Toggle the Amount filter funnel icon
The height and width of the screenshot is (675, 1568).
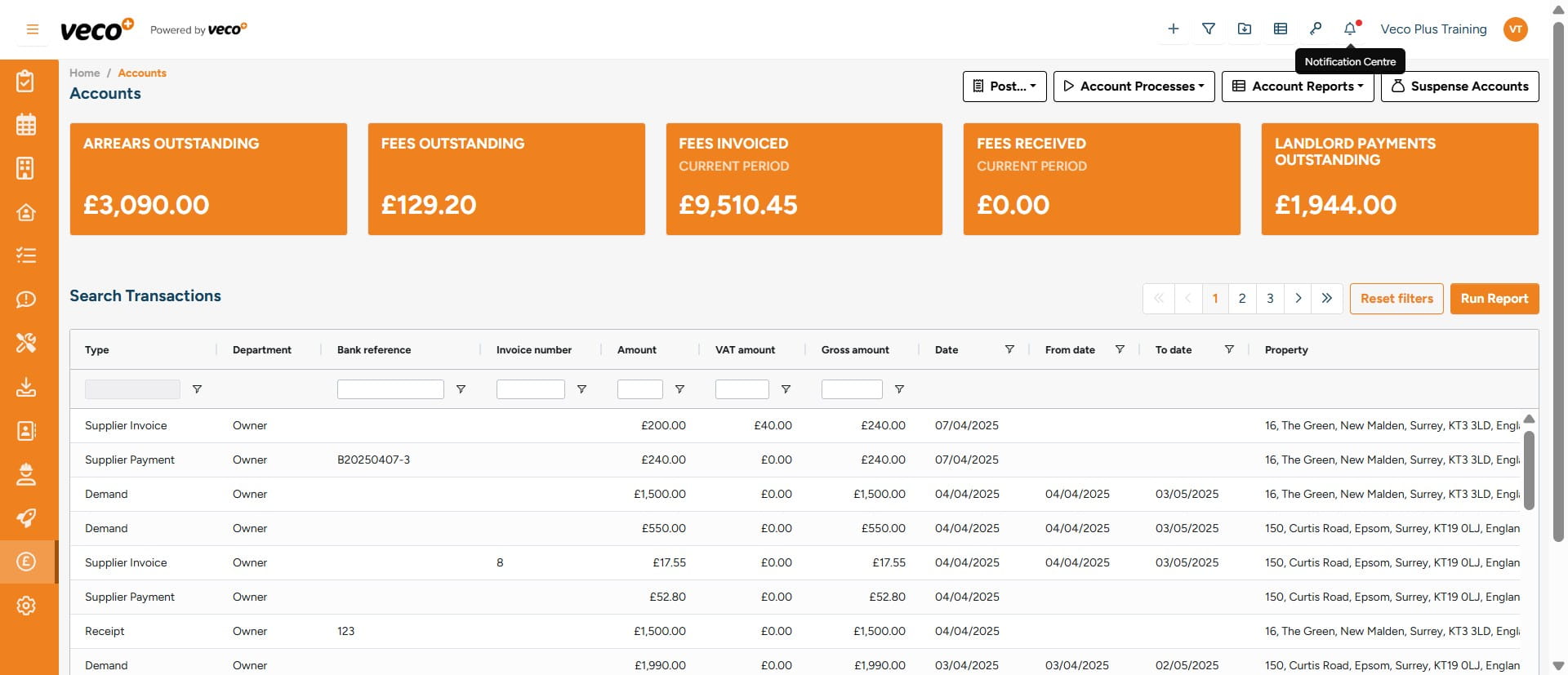point(679,389)
